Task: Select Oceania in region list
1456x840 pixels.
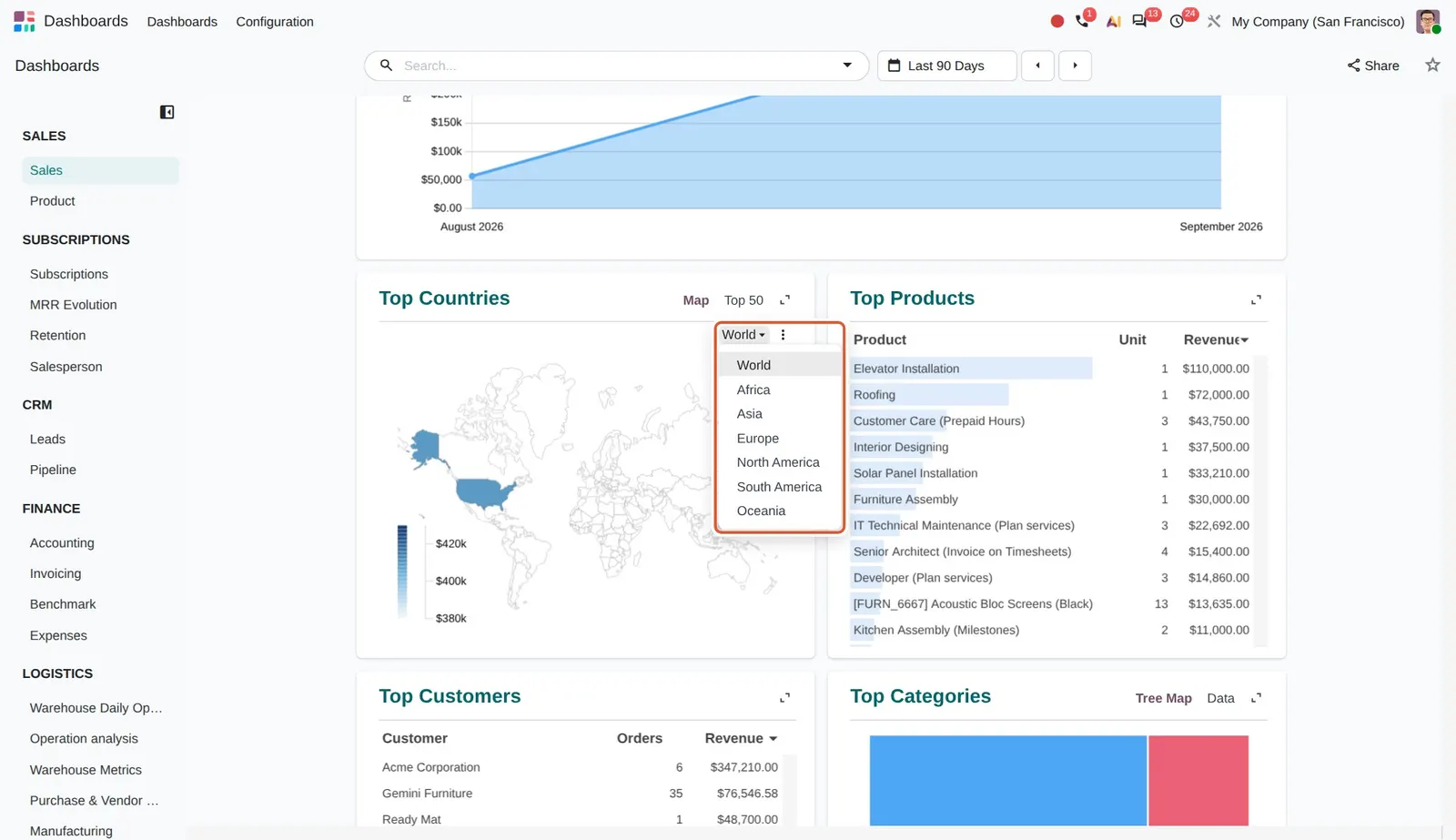Action: [x=779, y=511]
